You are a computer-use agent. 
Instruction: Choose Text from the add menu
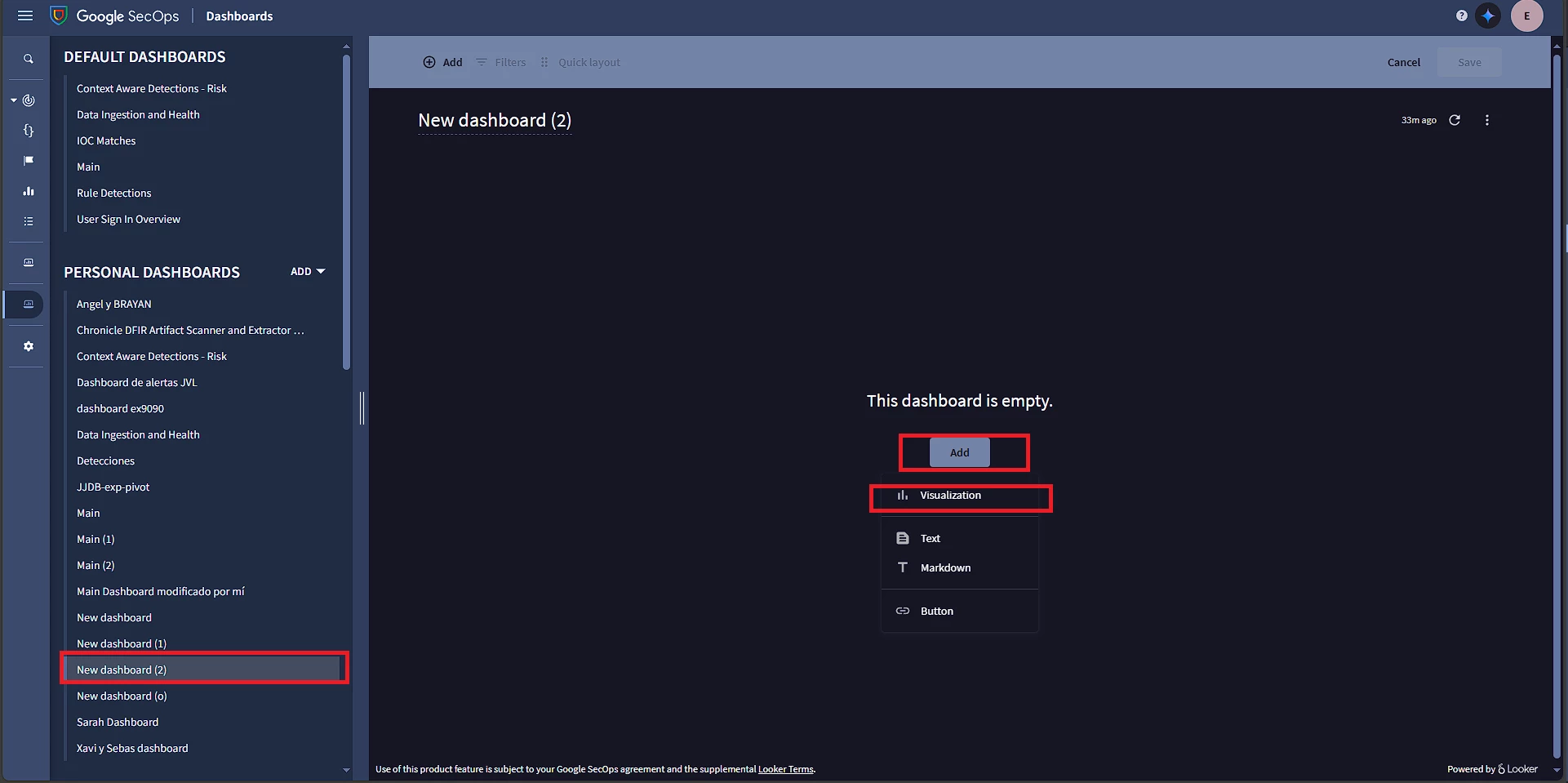960,538
